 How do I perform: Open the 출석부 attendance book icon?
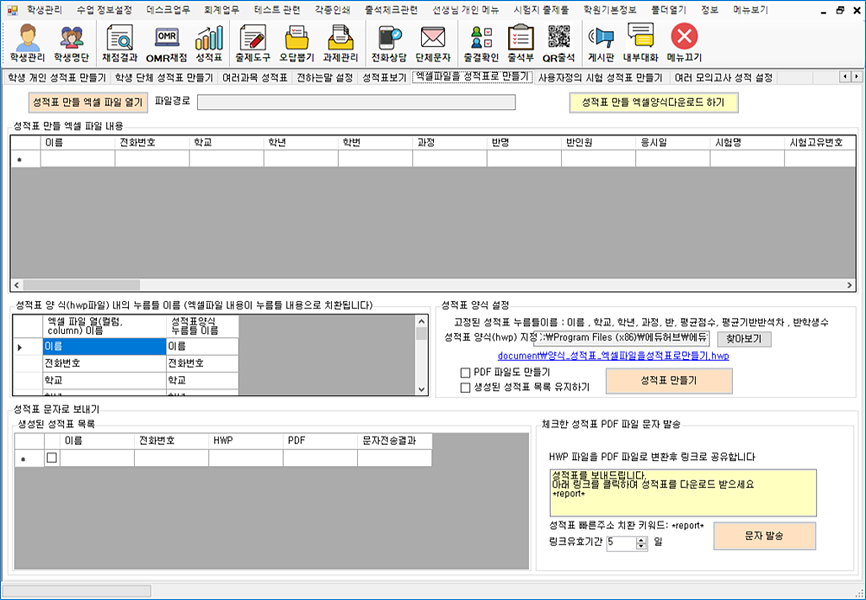point(520,43)
